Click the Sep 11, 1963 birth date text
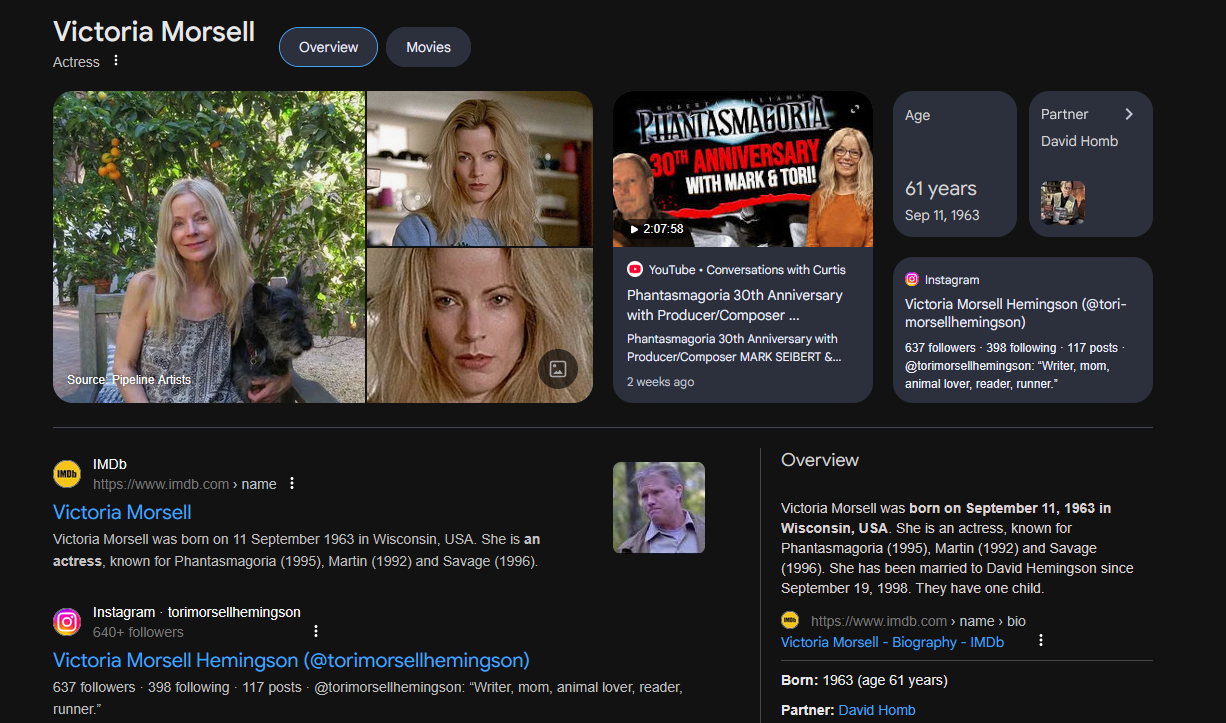Image resolution: width=1226 pixels, height=723 pixels. [x=942, y=215]
